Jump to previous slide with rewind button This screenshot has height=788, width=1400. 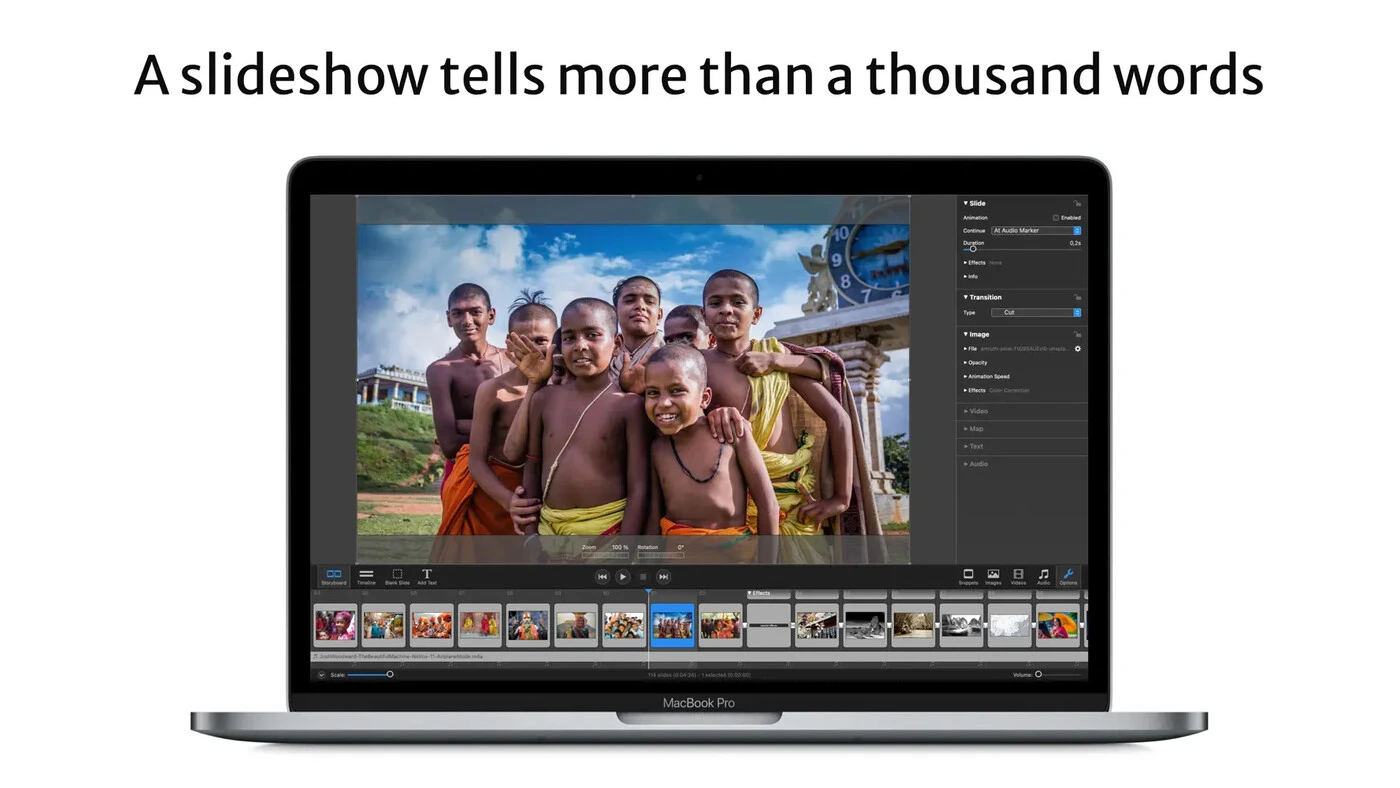click(602, 577)
